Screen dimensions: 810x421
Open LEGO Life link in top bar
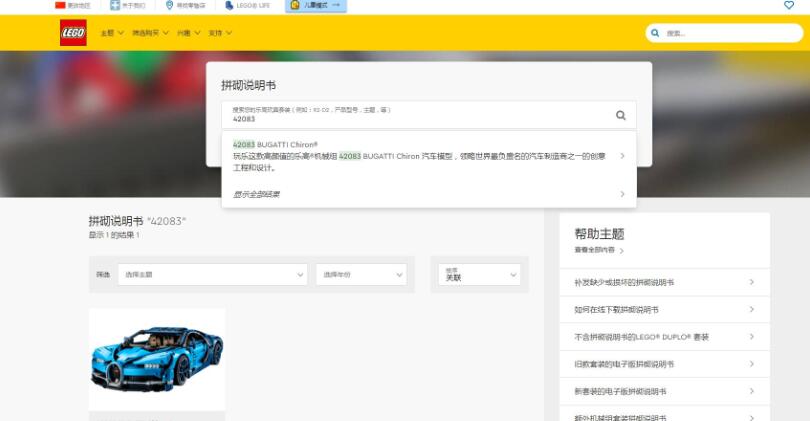tap(247, 5)
